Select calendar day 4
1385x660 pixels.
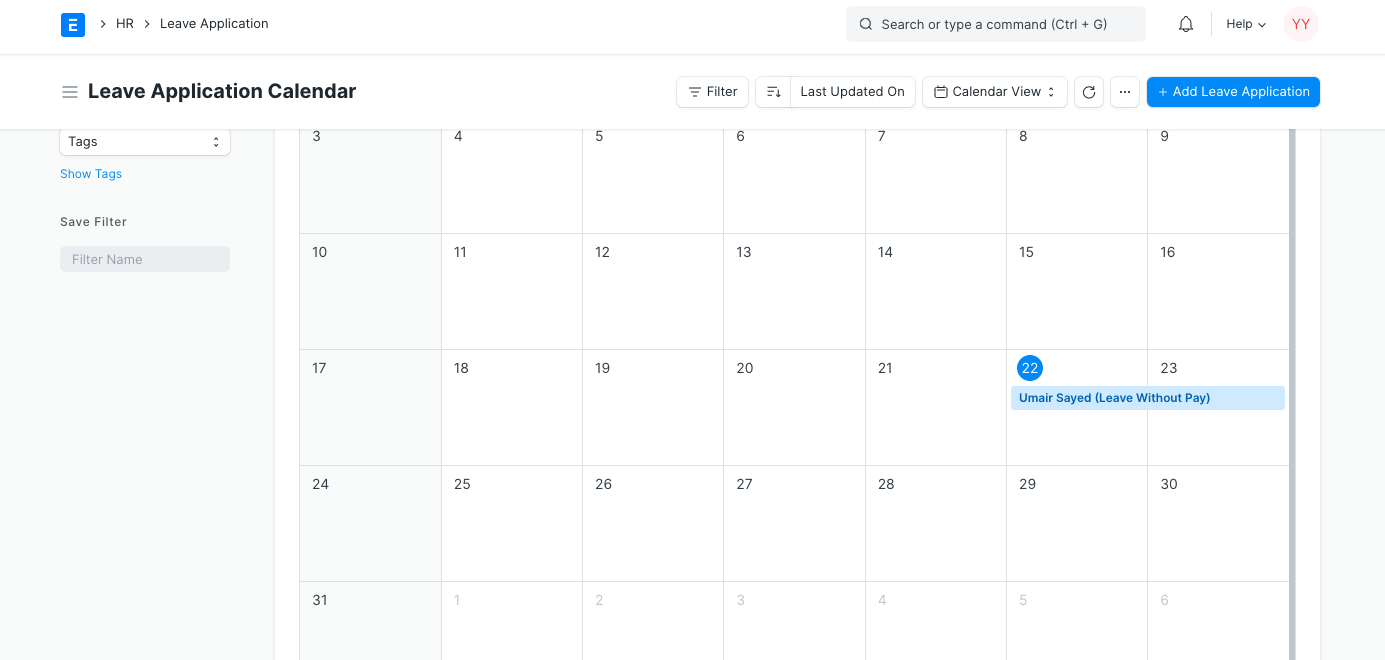pos(458,136)
